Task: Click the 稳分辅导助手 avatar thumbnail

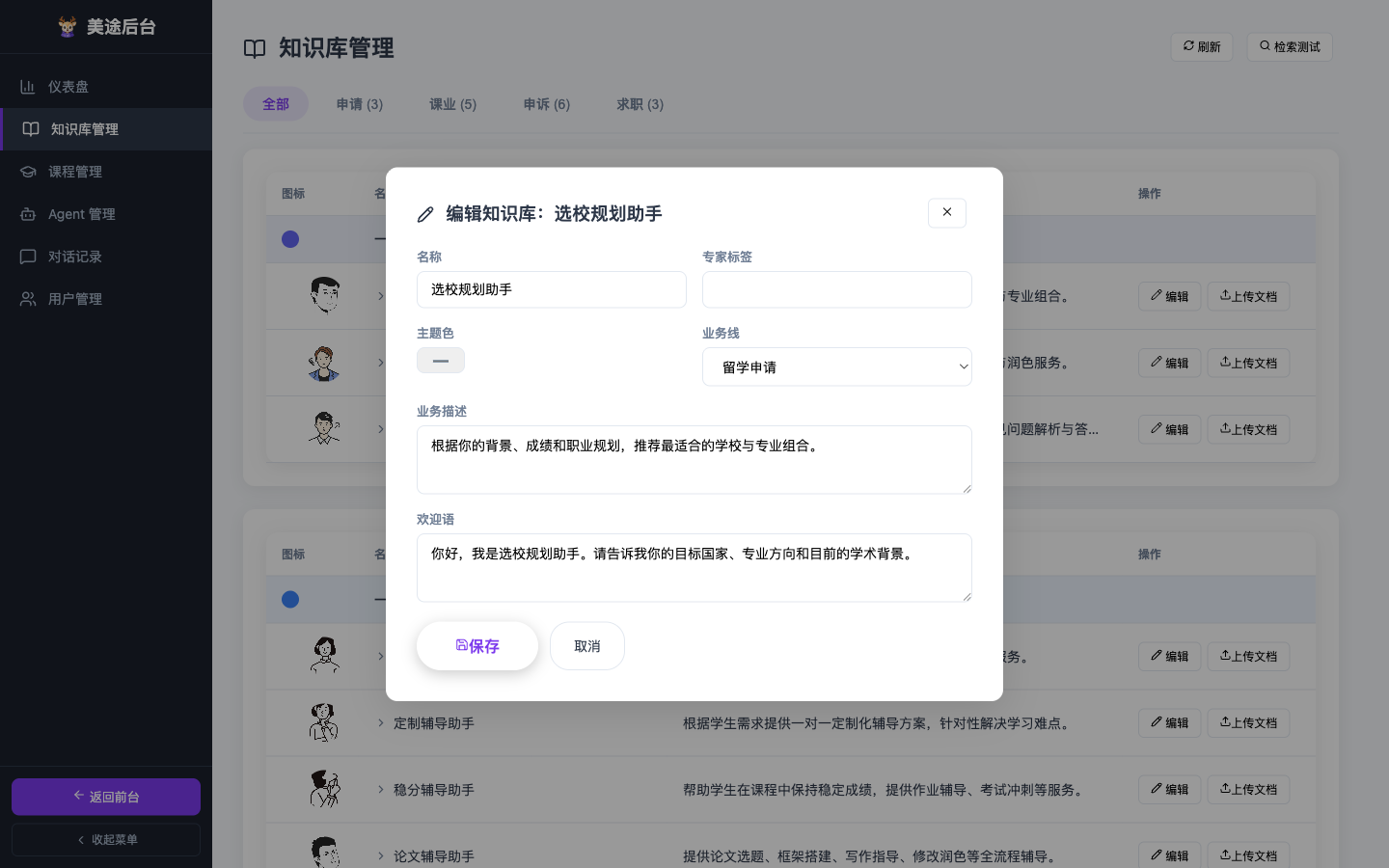Action: coord(324,789)
